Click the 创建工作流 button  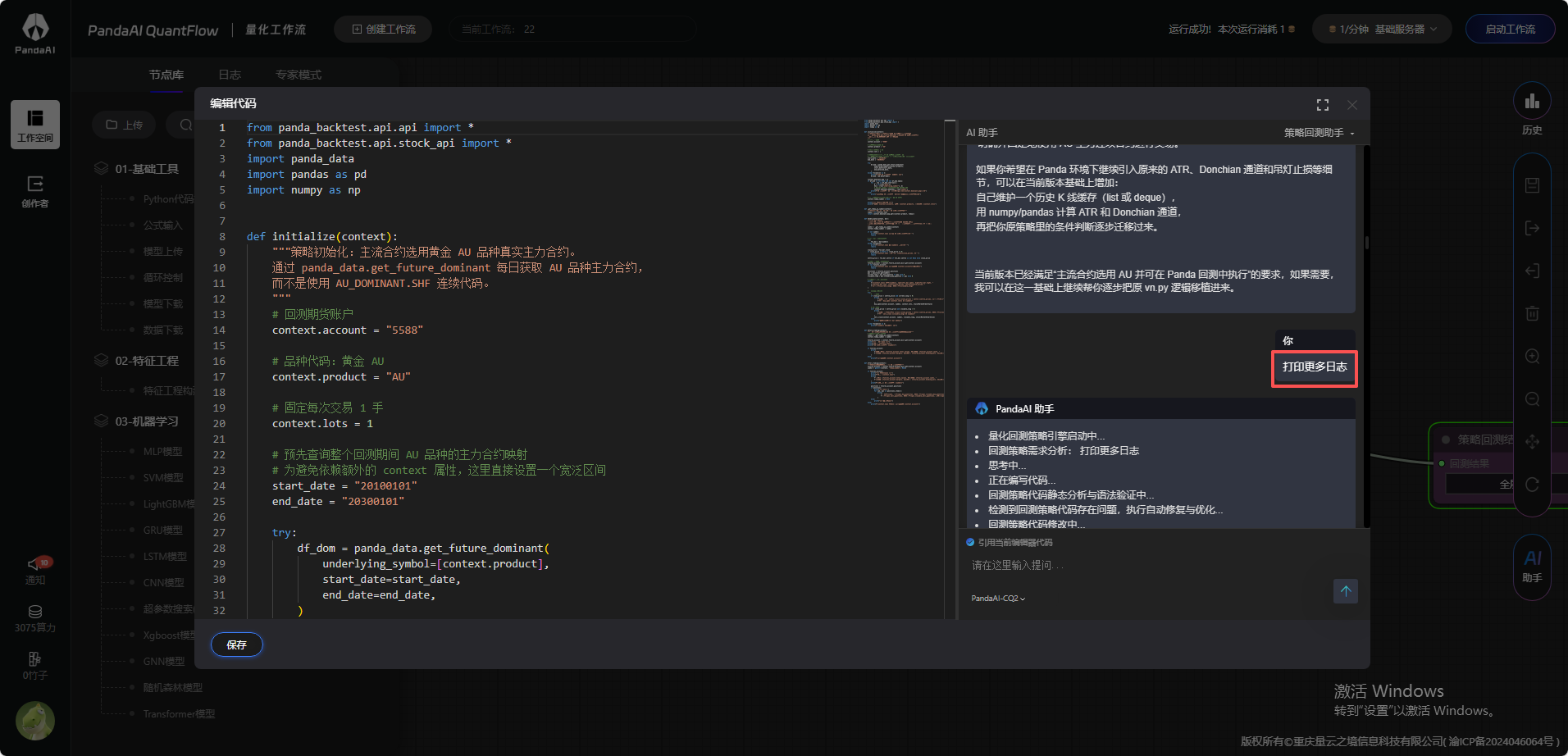[x=383, y=29]
